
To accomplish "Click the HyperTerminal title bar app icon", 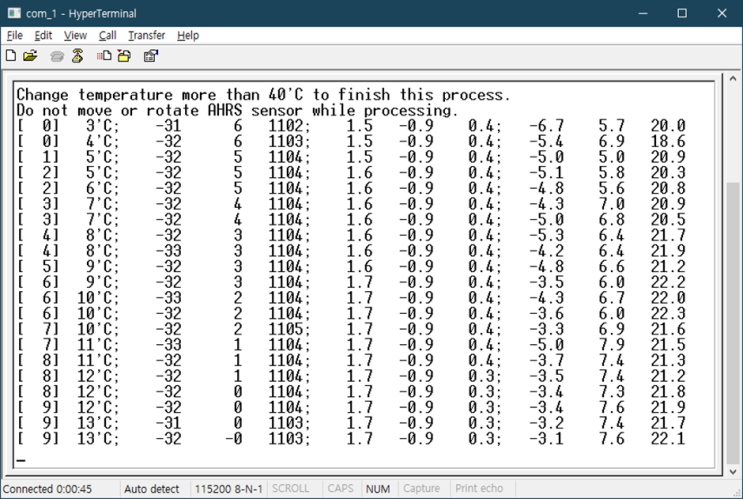I will 14,13.
